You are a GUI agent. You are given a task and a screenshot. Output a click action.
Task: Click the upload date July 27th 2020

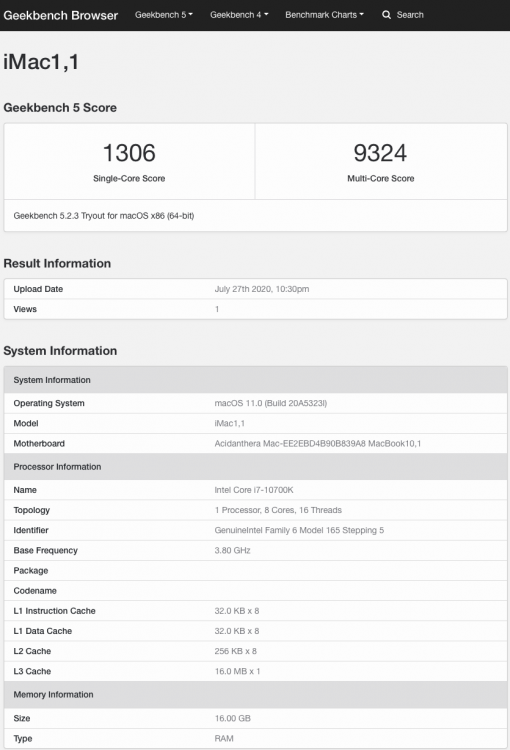click(x=262, y=289)
